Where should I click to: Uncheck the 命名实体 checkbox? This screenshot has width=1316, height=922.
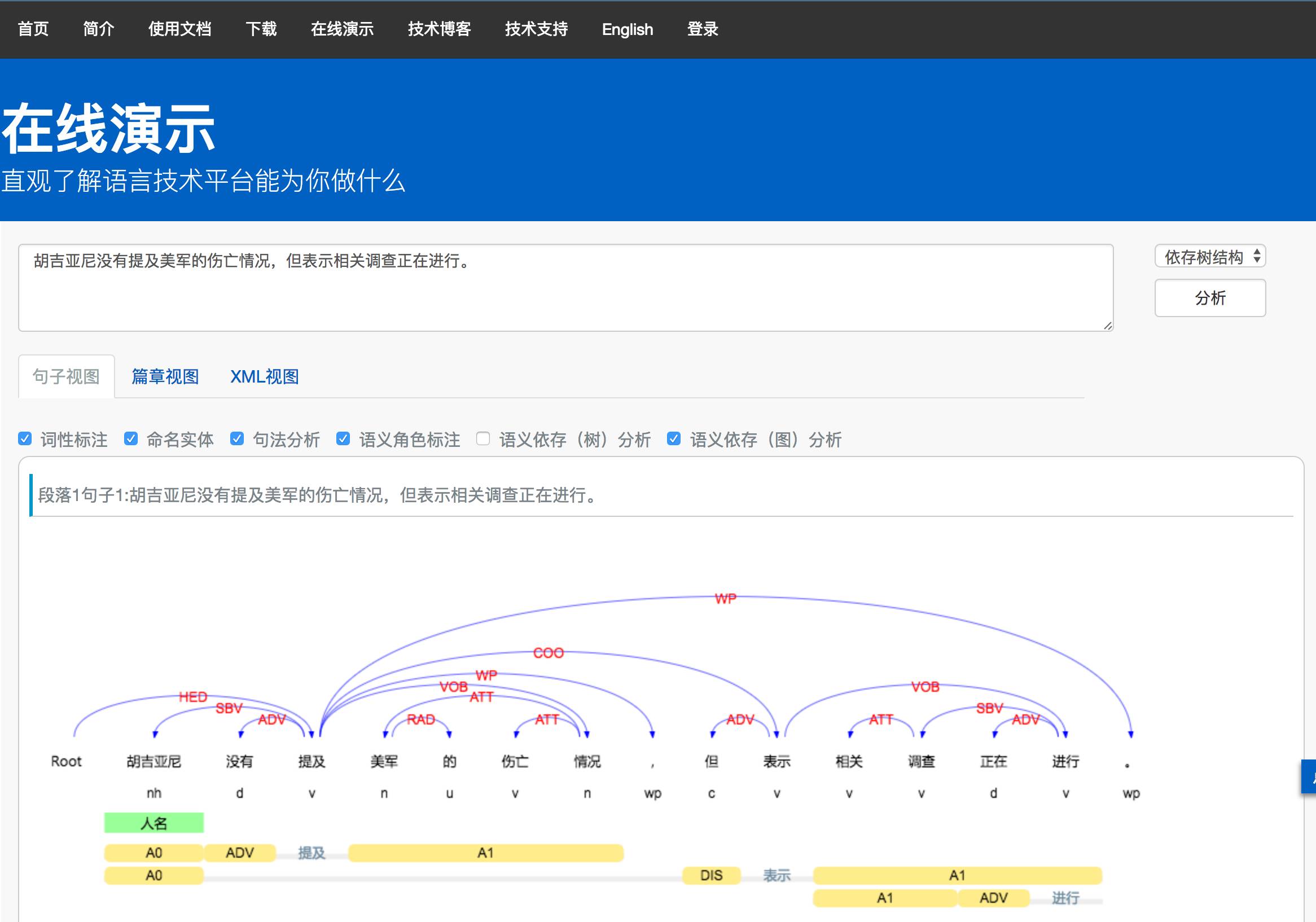tap(131, 439)
